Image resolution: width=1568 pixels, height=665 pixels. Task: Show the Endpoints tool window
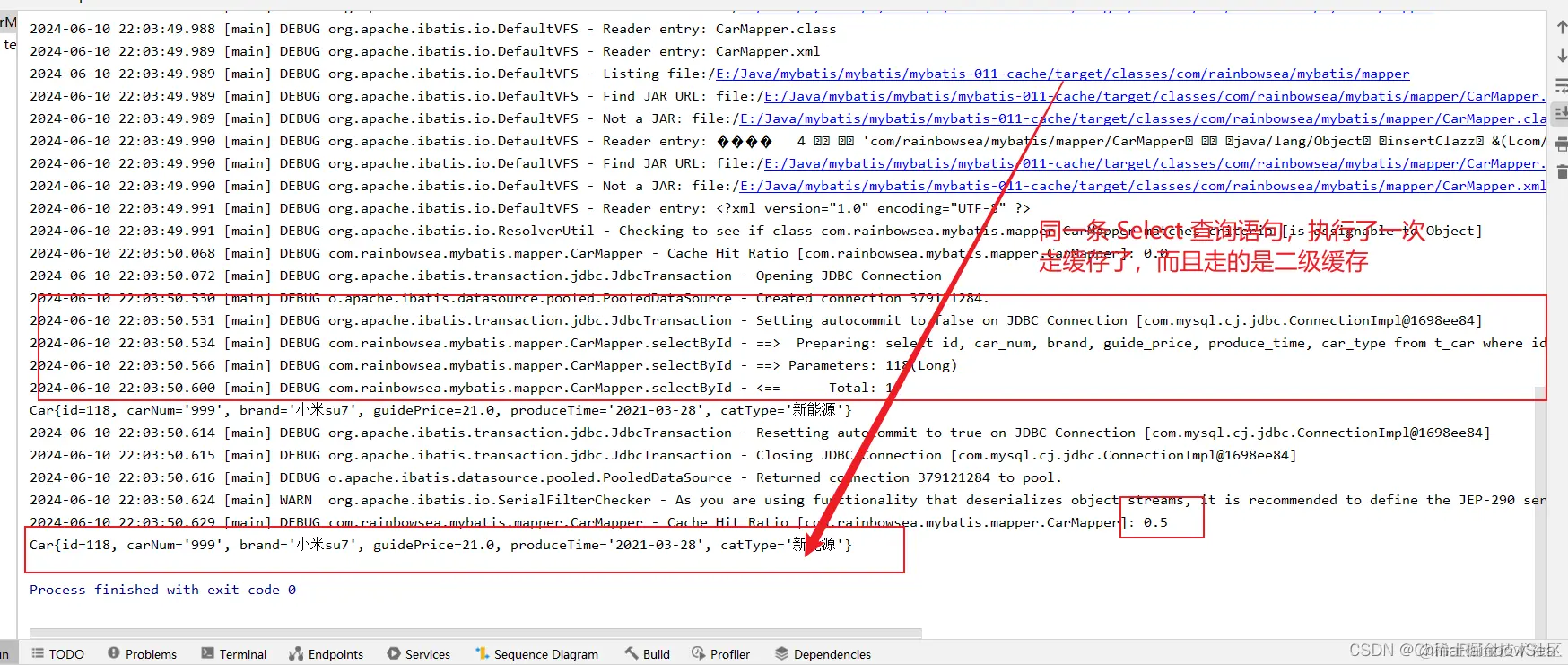pyautogui.click(x=327, y=654)
